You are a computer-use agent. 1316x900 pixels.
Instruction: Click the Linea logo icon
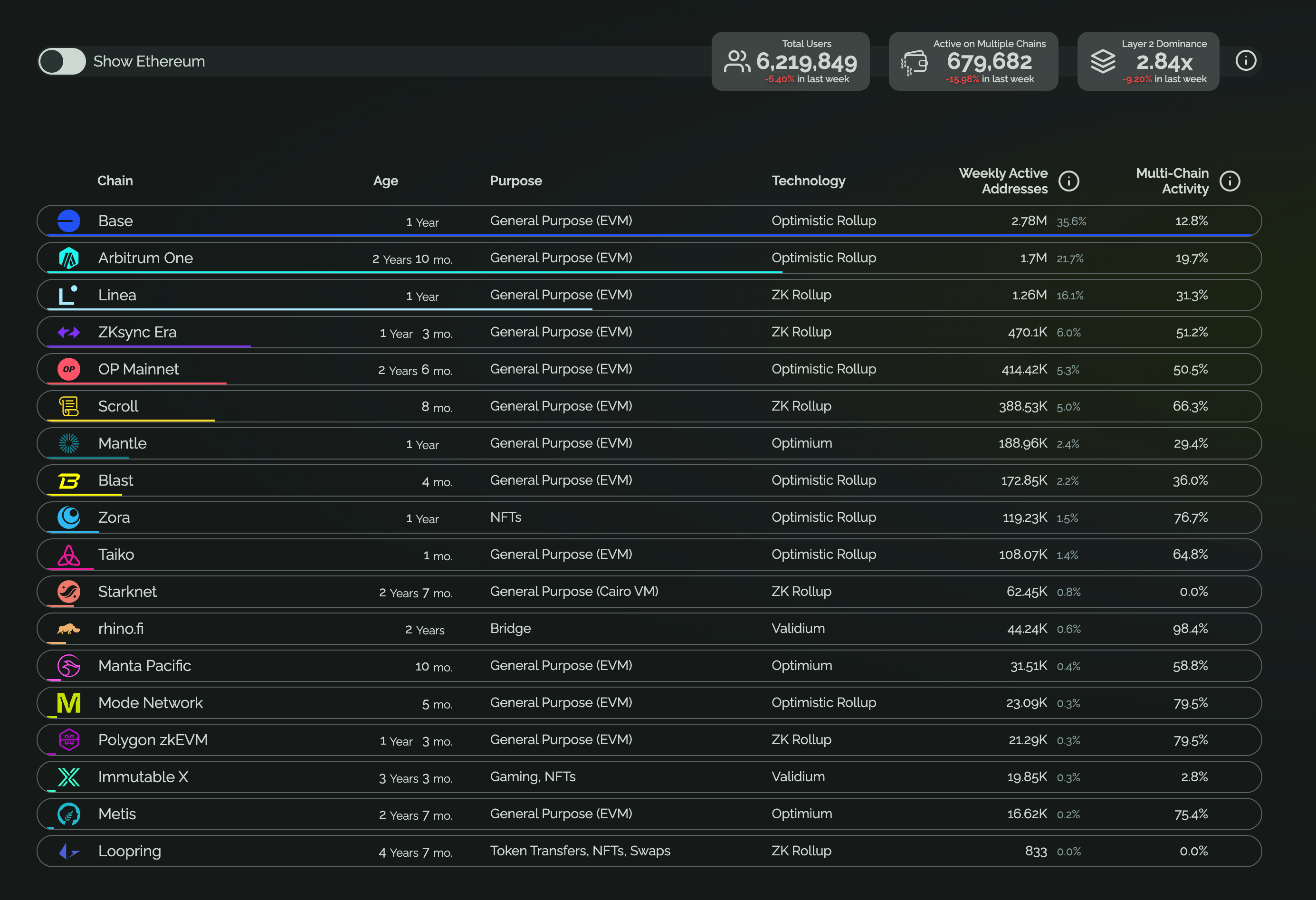(x=68, y=295)
